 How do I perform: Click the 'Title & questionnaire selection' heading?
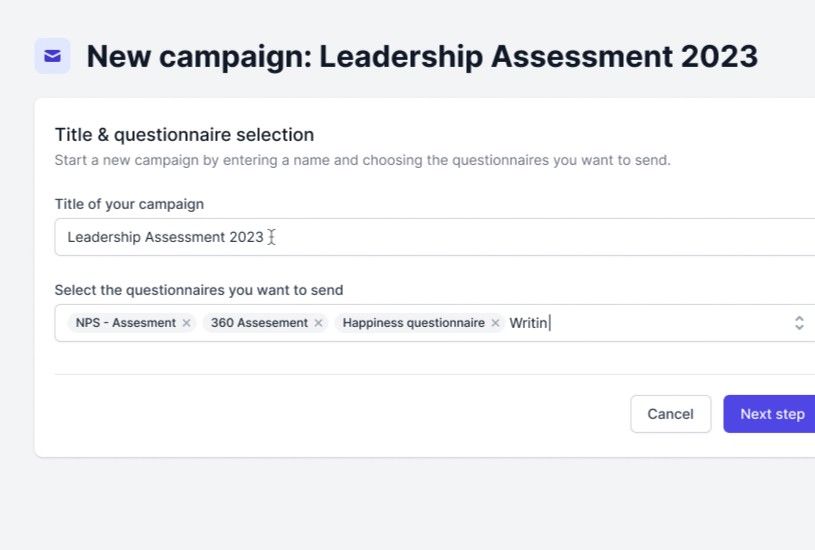pos(184,135)
